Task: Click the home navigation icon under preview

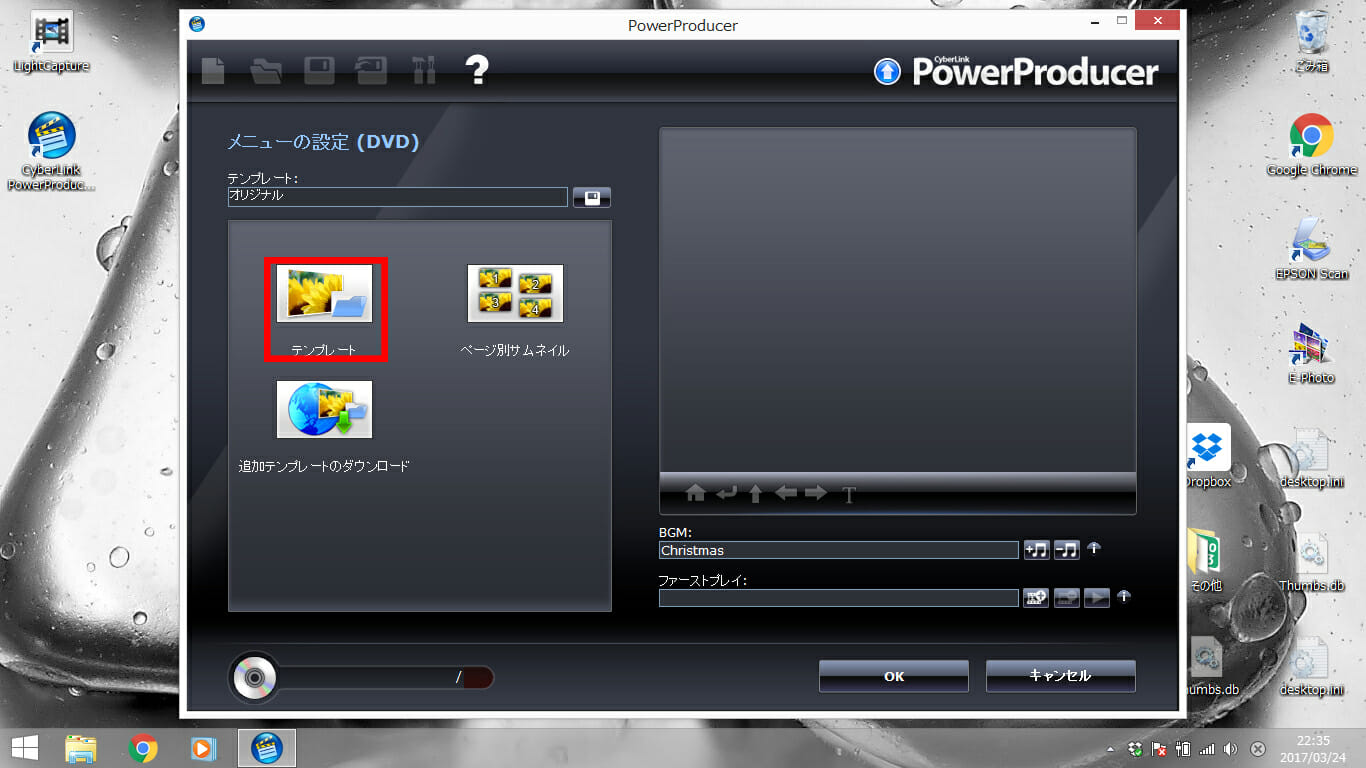Action: 696,493
